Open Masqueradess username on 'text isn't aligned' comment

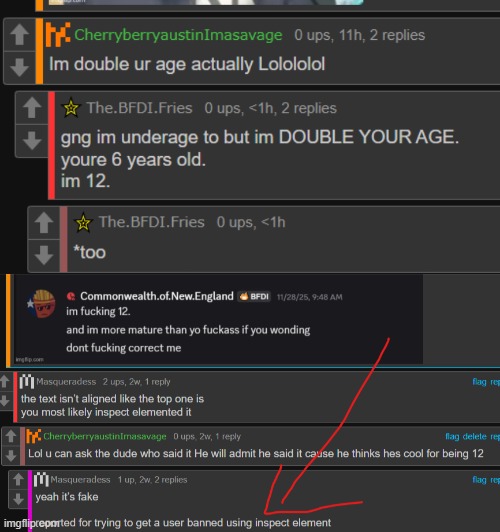pyautogui.click(x=66, y=382)
